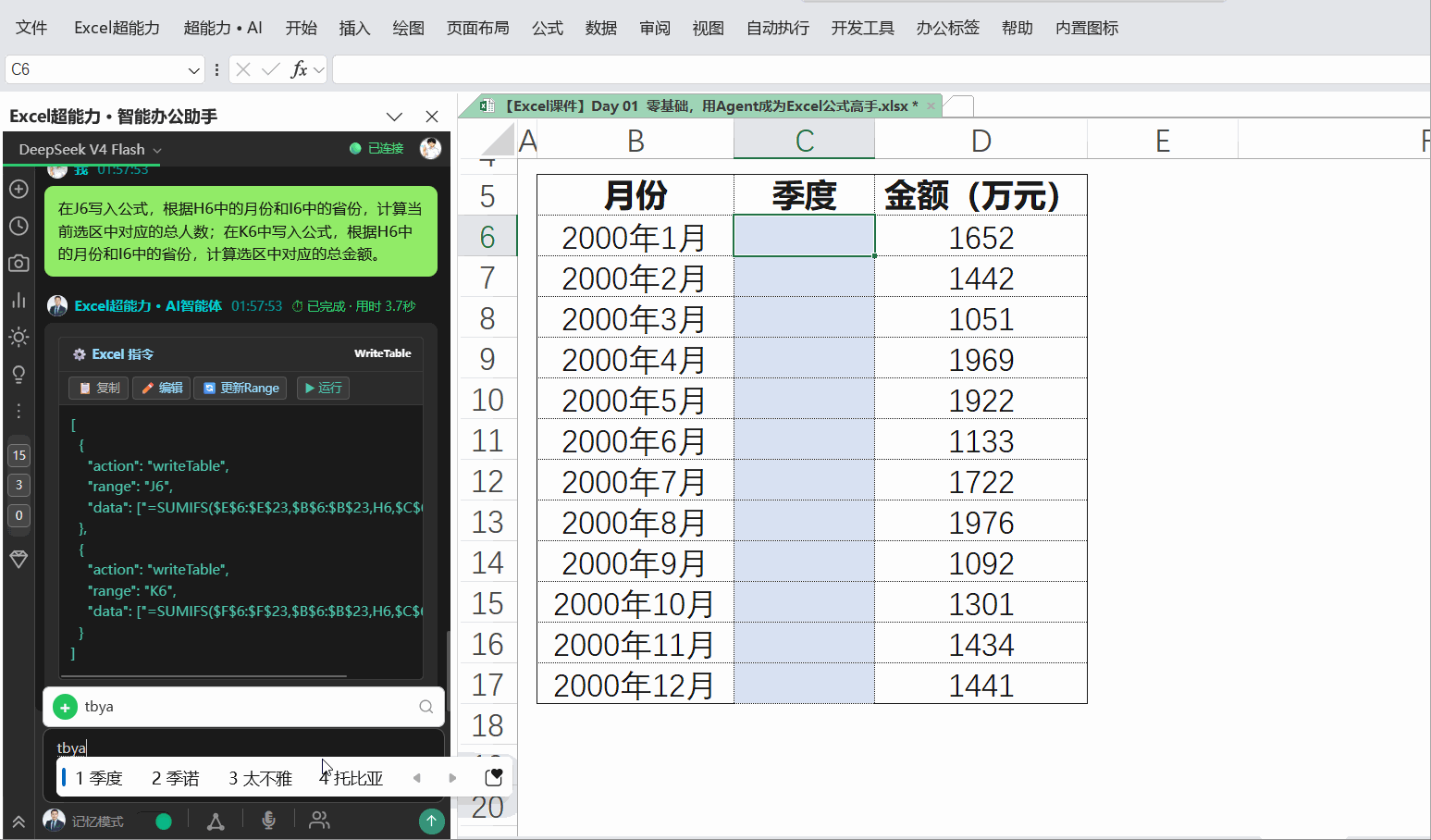Screen dimensions: 1431x840
Task: Click the sun theme icon in sidebar
Action: click(19, 337)
